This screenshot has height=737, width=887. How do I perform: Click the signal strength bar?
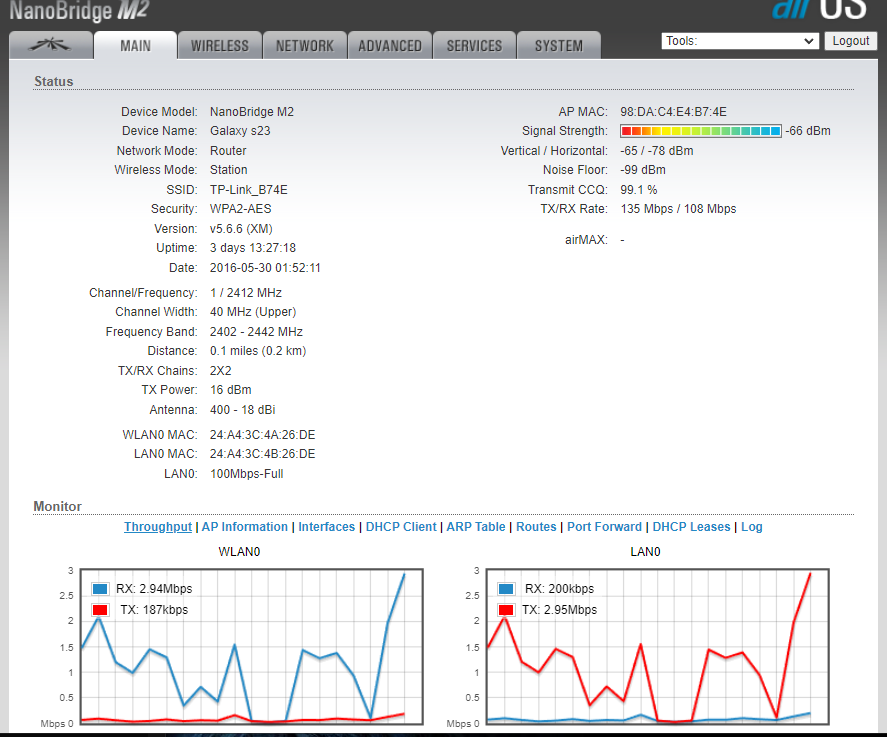(x=701, y=131)
